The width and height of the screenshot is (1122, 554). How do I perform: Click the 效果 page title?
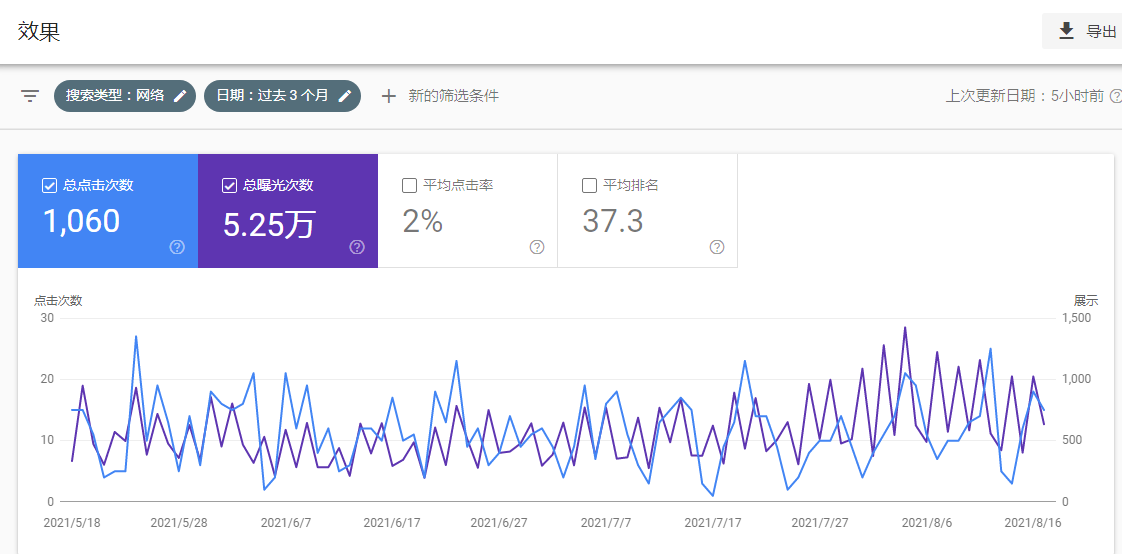tap(39, 32)
